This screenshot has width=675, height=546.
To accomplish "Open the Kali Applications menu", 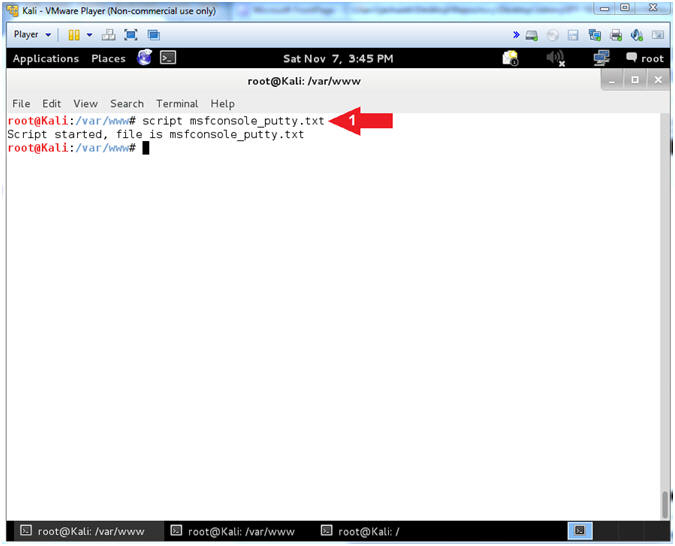I will point(46,59).
